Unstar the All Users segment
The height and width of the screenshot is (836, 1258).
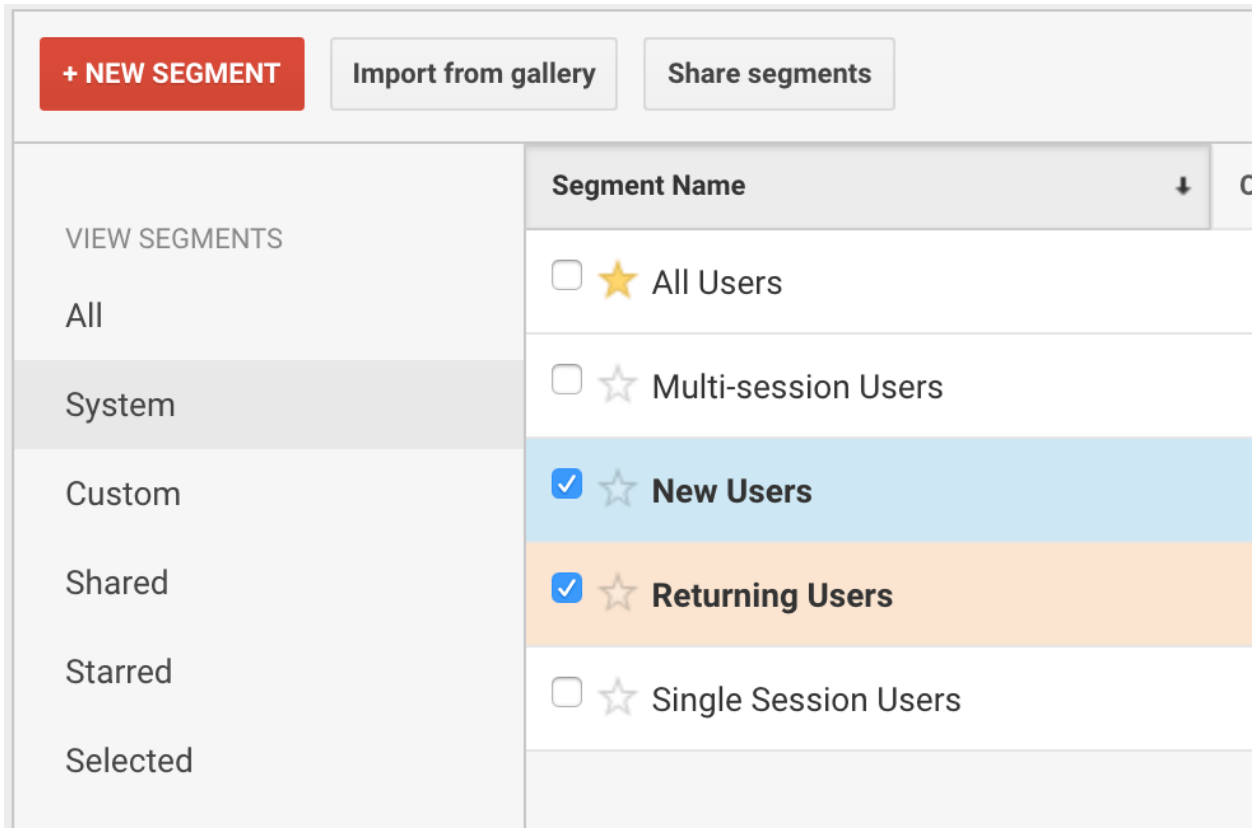617,282
